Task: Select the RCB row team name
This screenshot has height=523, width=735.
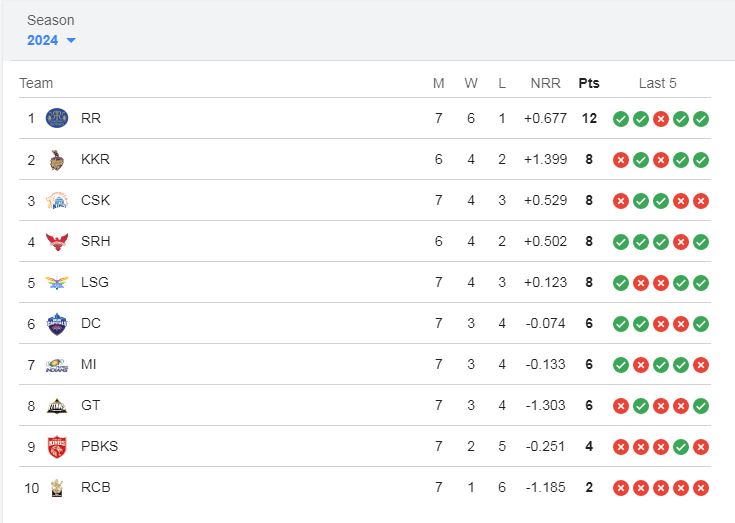Action: pyautogui.click(x=96, y=487)
